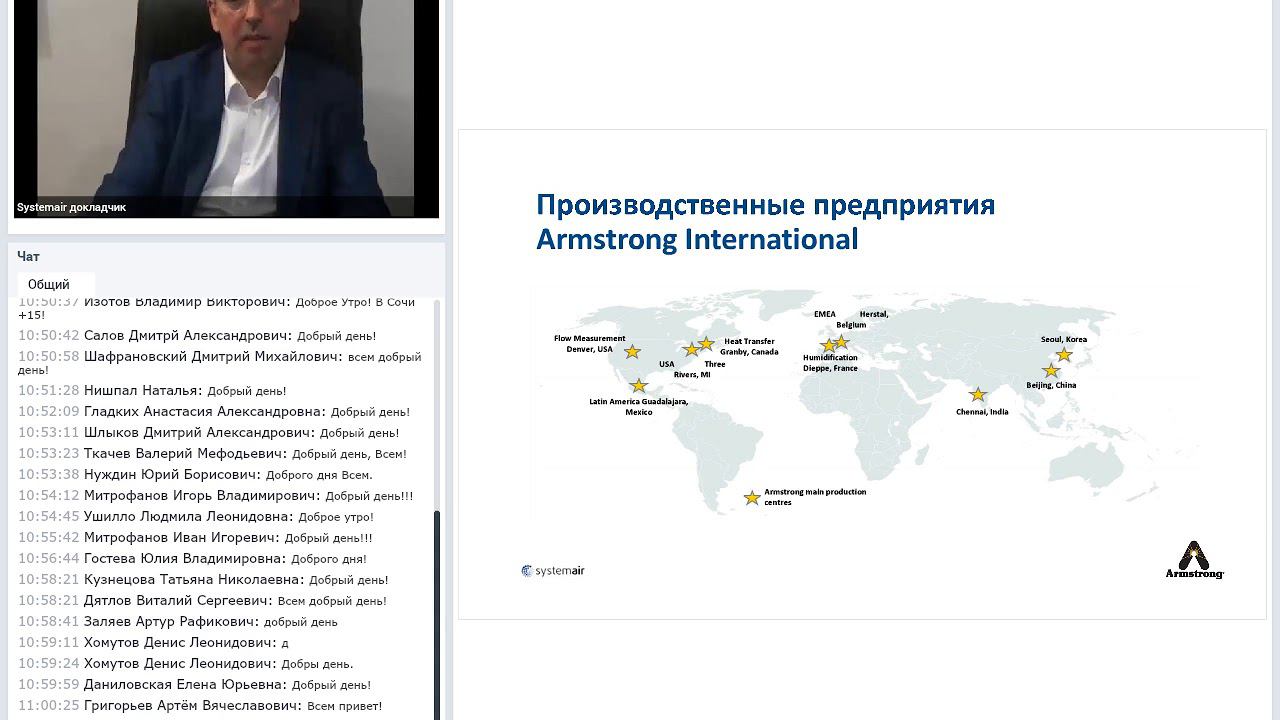Click the Armstrong logo on slide
The height and width of the screenshot is (720, 1280).
[x=1194, y=560]
